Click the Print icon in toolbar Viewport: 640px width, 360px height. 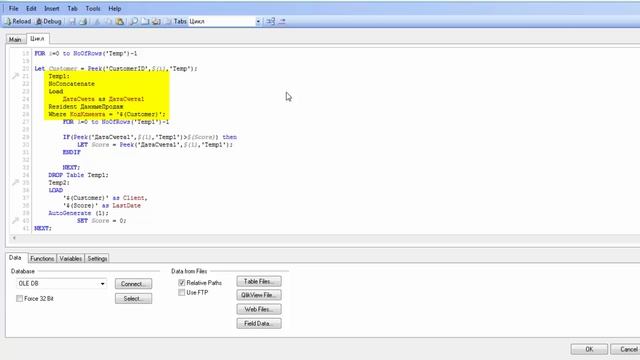pyautogui.click(x=83, y=21)
